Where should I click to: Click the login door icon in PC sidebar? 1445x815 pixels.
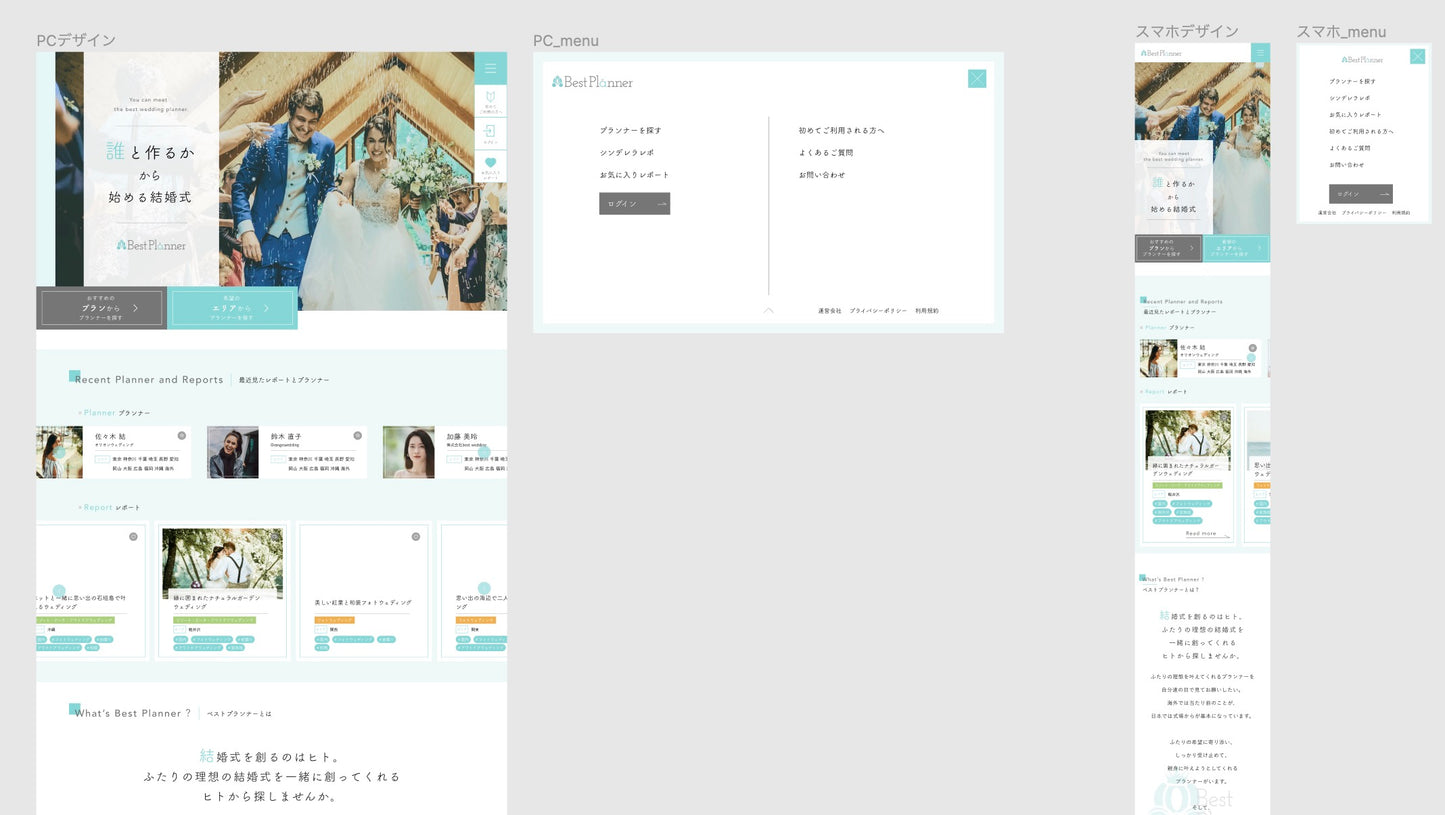tap(490, 132)
